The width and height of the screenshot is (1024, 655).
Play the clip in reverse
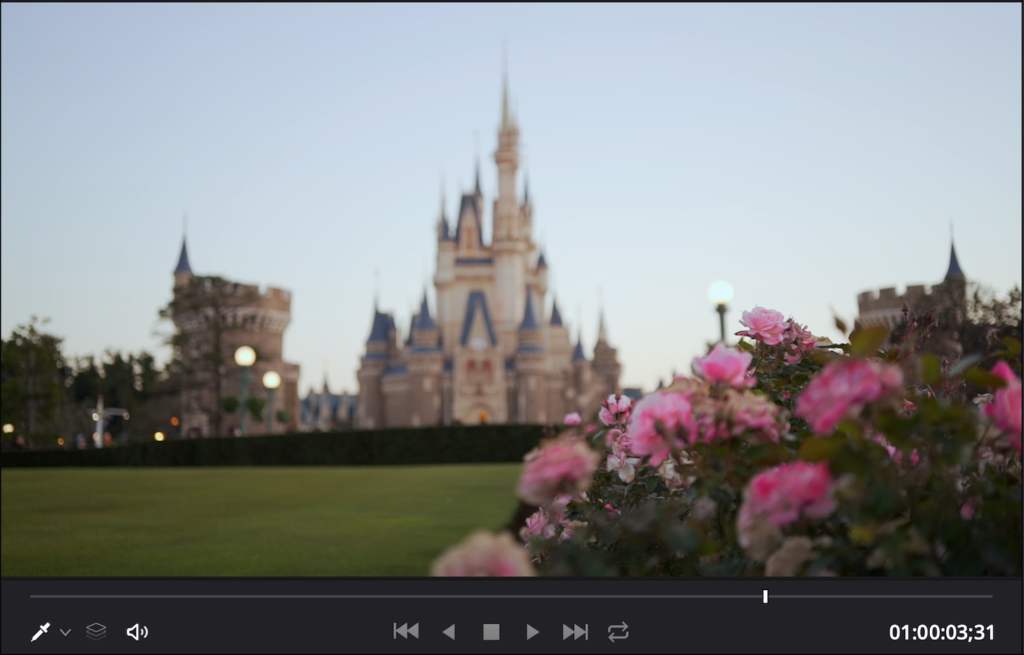(x=449, y=631)
